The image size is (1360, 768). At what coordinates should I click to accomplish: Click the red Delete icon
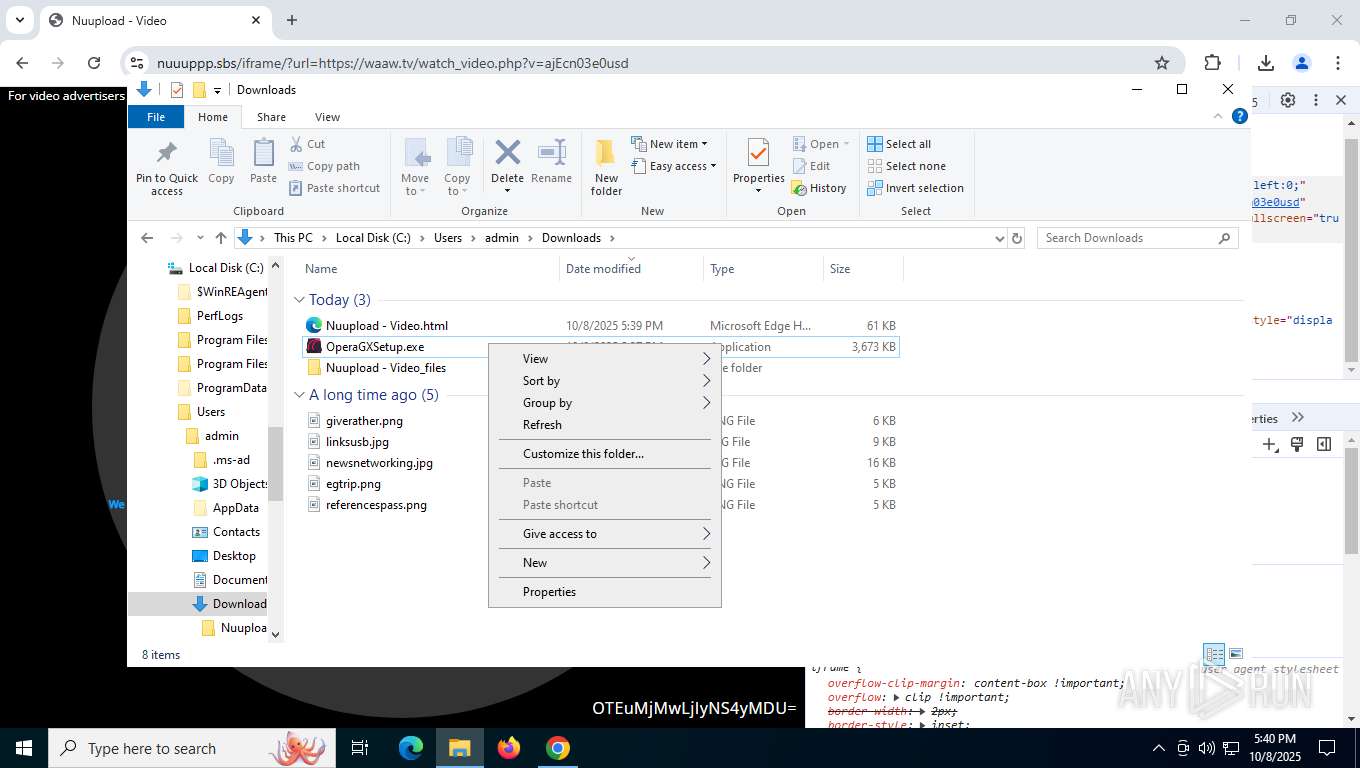tap(507, 152)
